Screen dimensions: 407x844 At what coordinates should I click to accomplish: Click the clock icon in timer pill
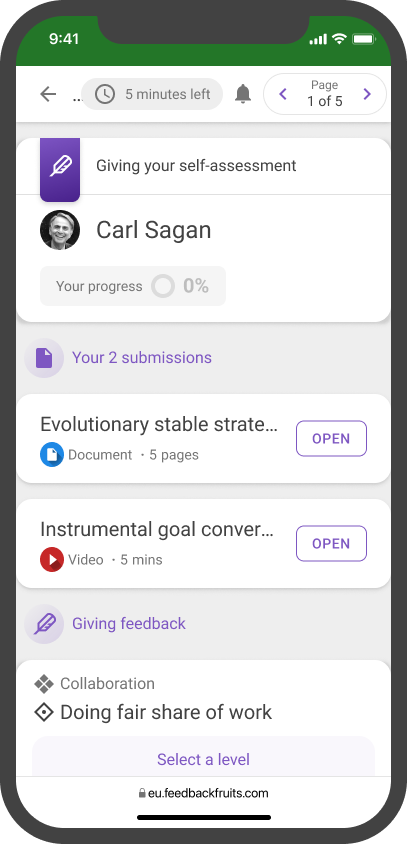pyautogui.click(x=104, y=94)
